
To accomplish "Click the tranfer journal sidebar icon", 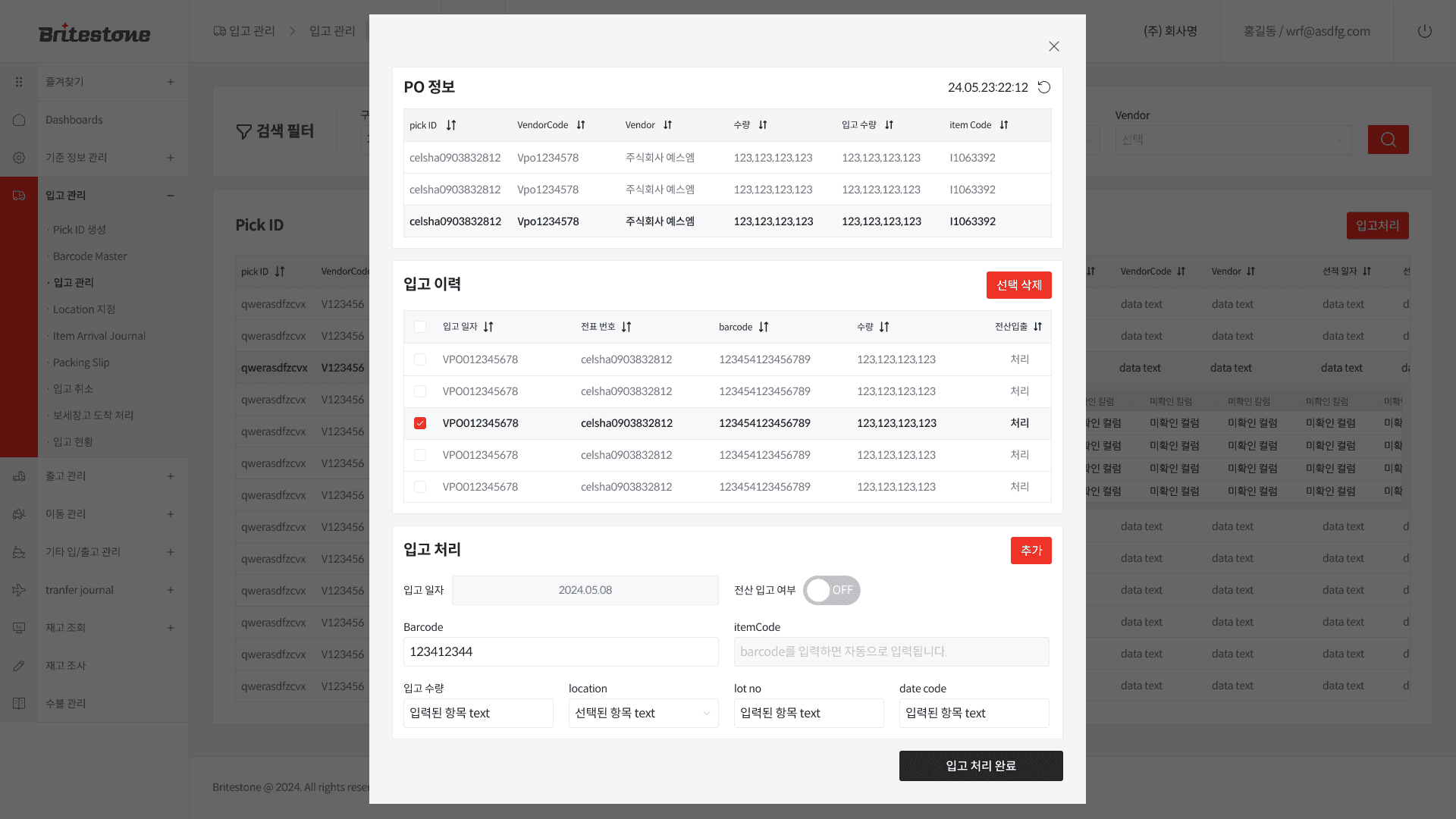I will 19,590.
